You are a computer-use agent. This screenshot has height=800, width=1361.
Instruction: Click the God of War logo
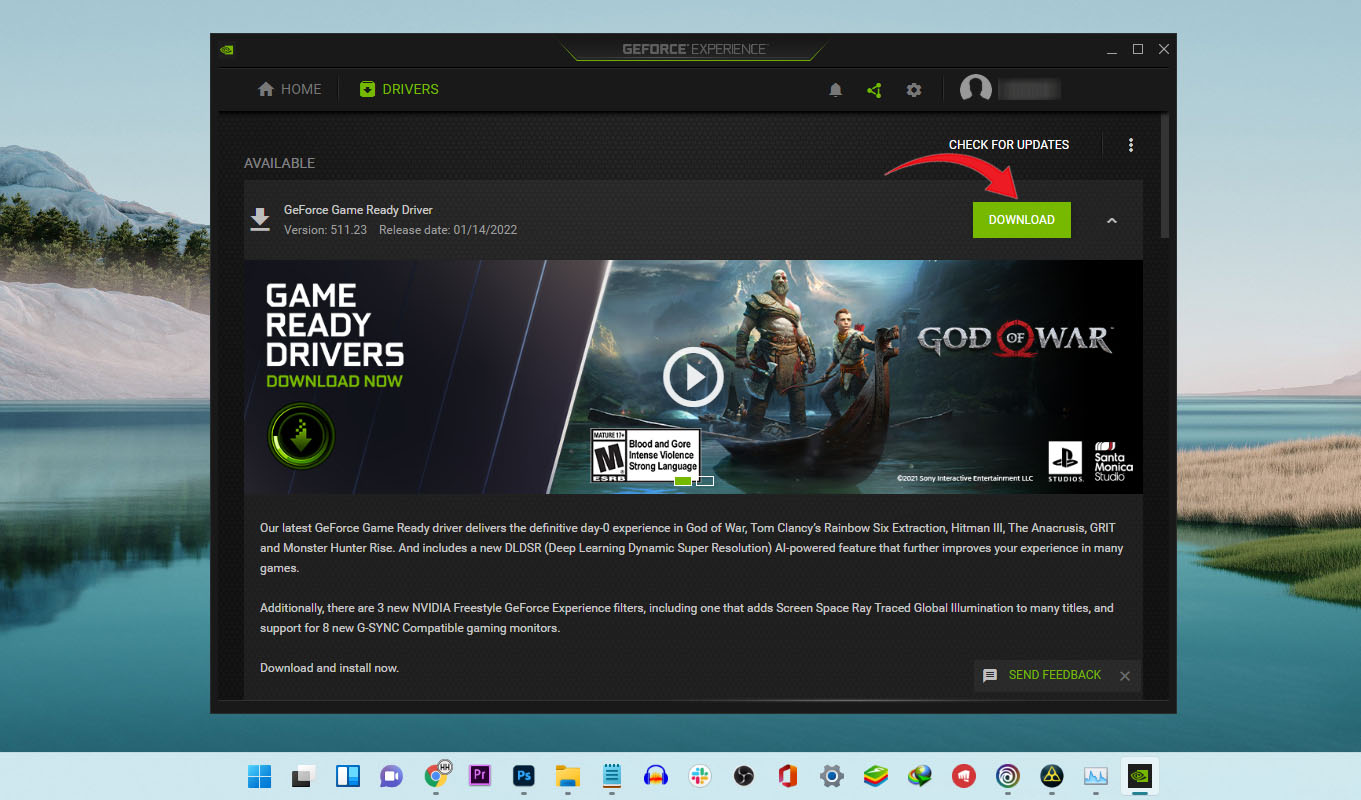(x=1015, y=339)
